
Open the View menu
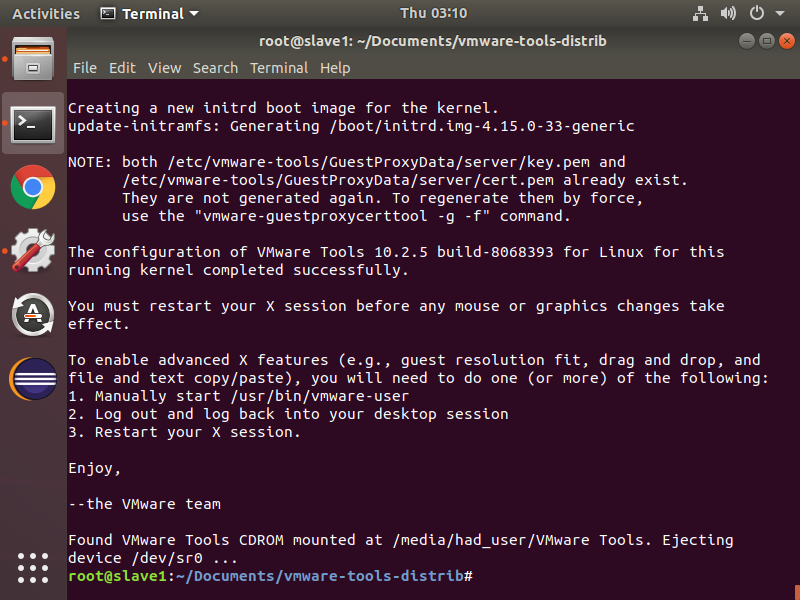coord(164,68)
